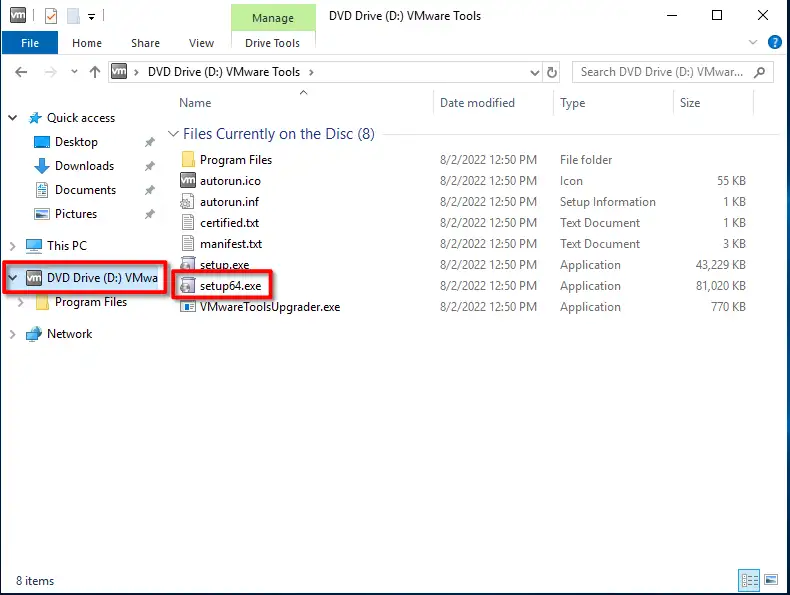This screenshot has height=595, width=790.
Task: Go back with the Back arrow
Action: click(x=21, y=72)
